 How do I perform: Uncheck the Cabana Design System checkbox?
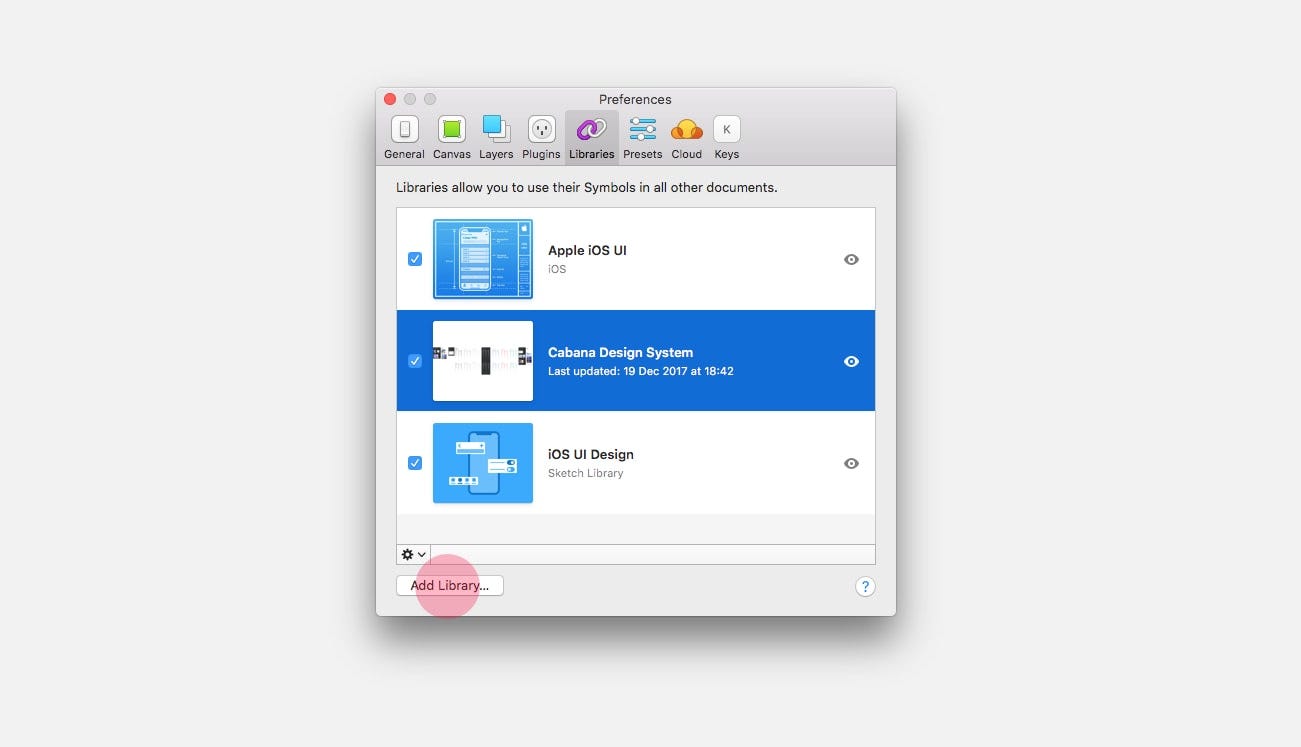(x=415, y=361)
